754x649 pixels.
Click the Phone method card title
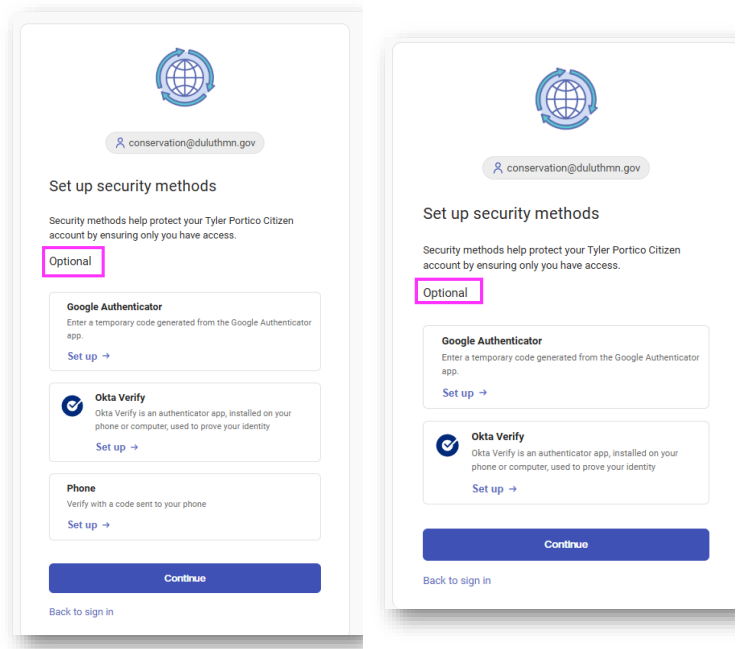(81, 488)
